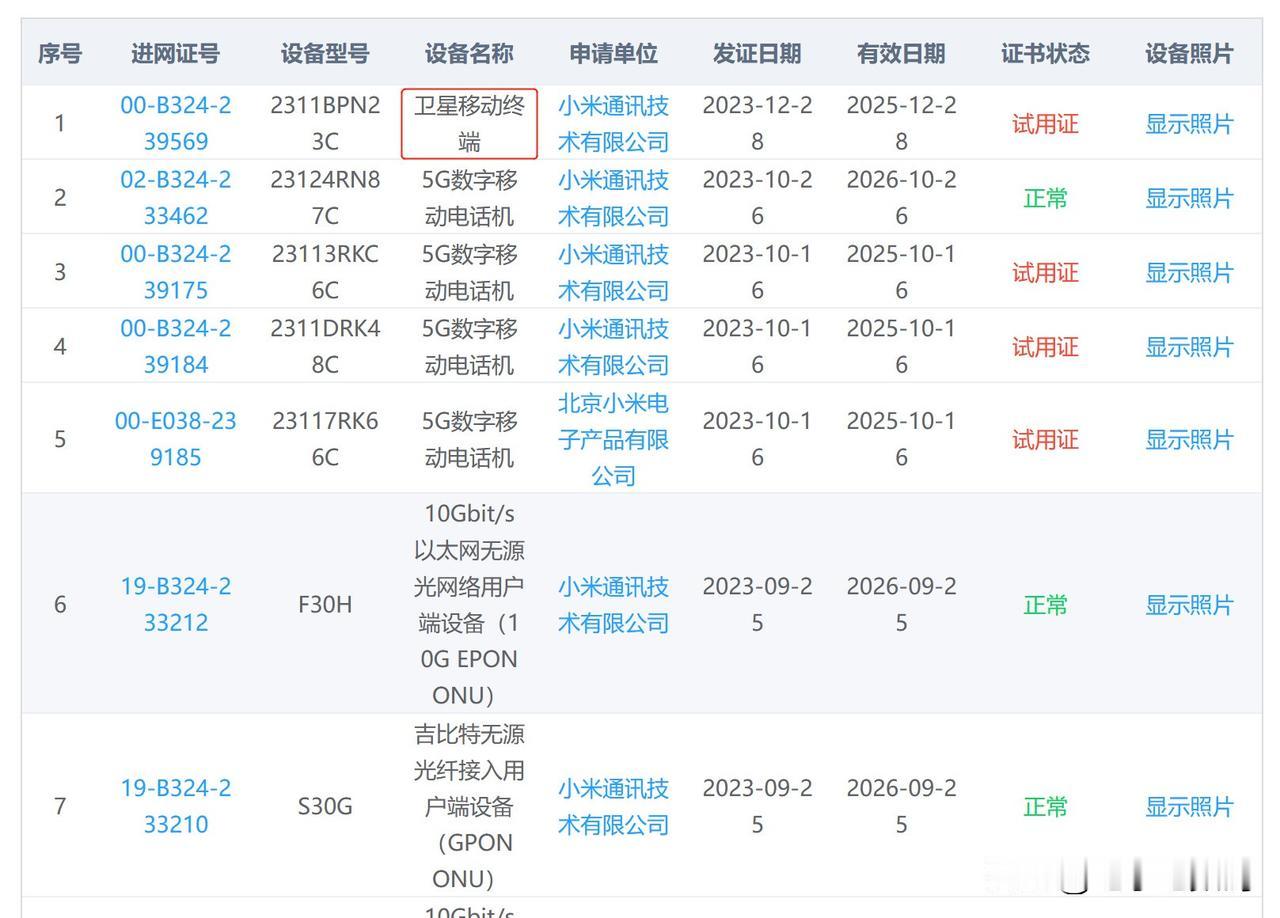Click 试用证 status in the 2311DRK48C row
This screenshot has width=1280, height=918.
(1045, 346)
